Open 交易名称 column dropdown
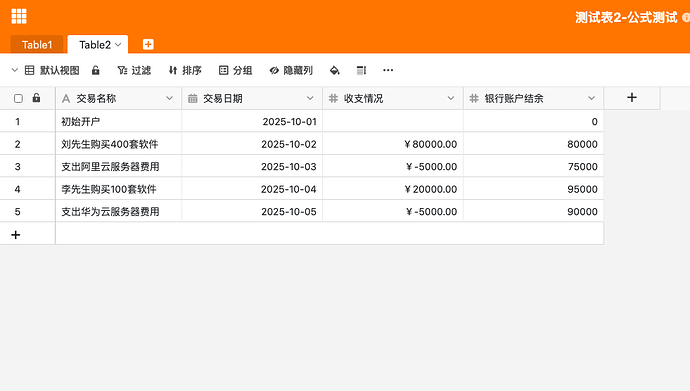Image resolution: width=690 pixels, height=391 pixels. (169, 98)
